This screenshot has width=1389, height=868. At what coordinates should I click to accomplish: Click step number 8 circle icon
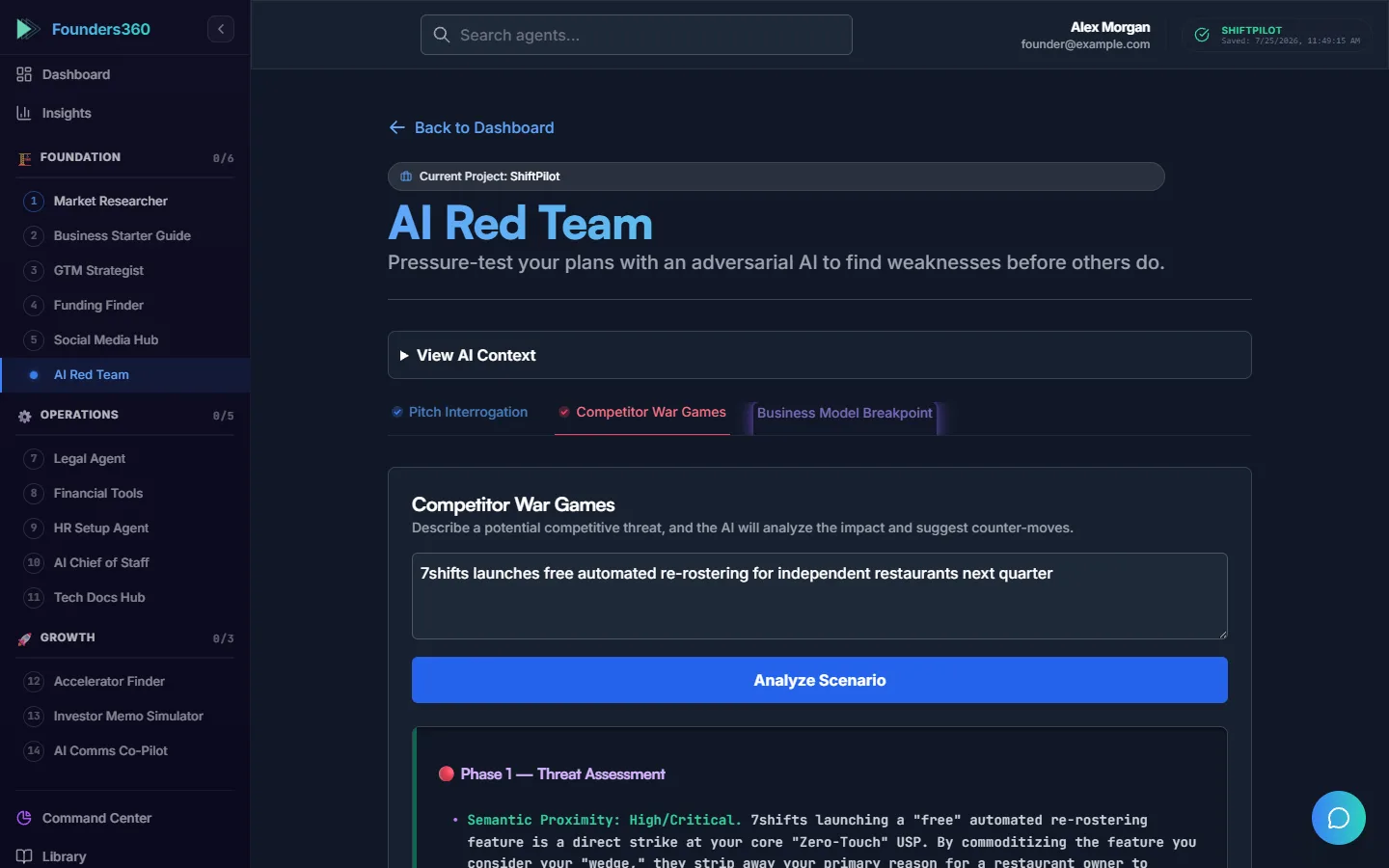(34, 493)
